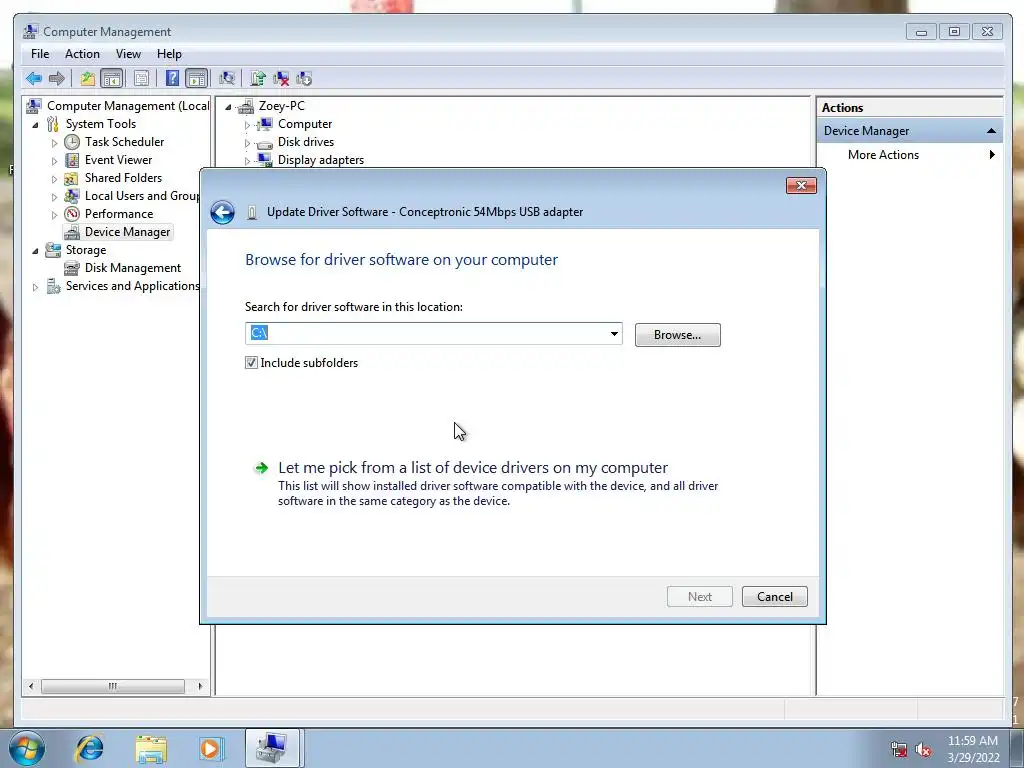
Task: Select Computer Management (Local) root node
Action: pyautogui.click(x=127, y=106)
